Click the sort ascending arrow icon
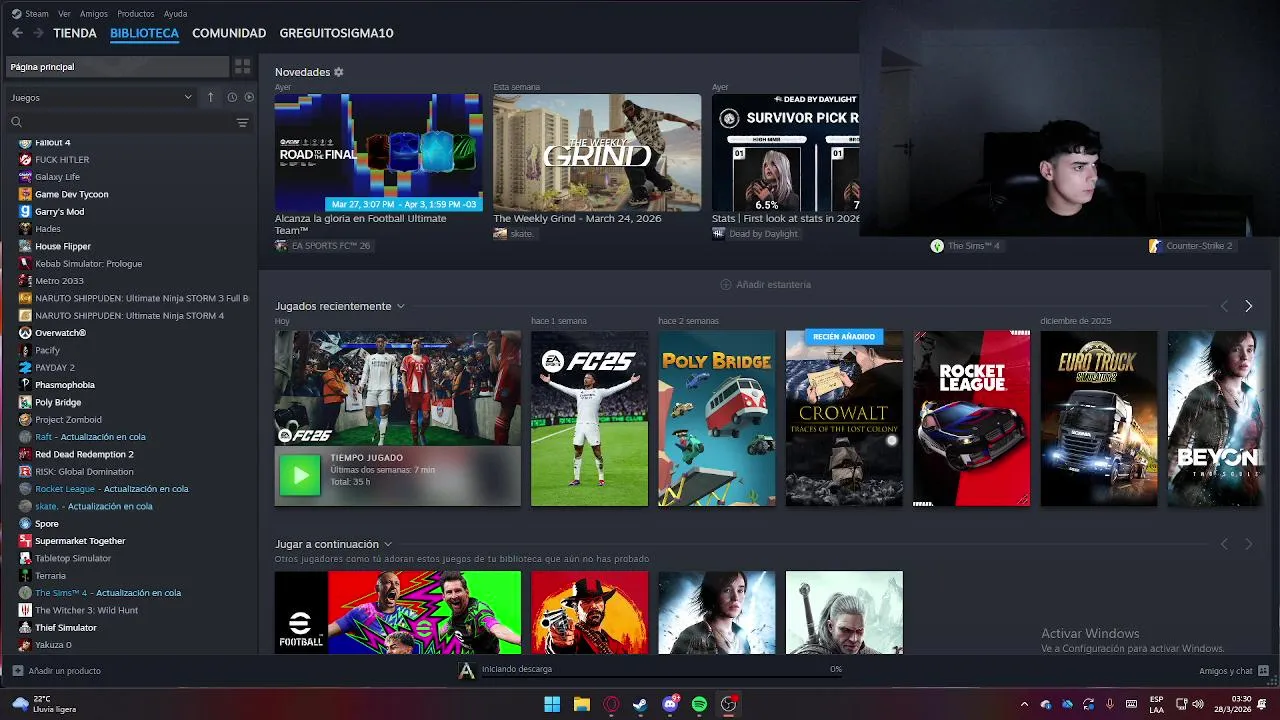The height and width of the screenshot is (720, 1280). pos(210,97)
